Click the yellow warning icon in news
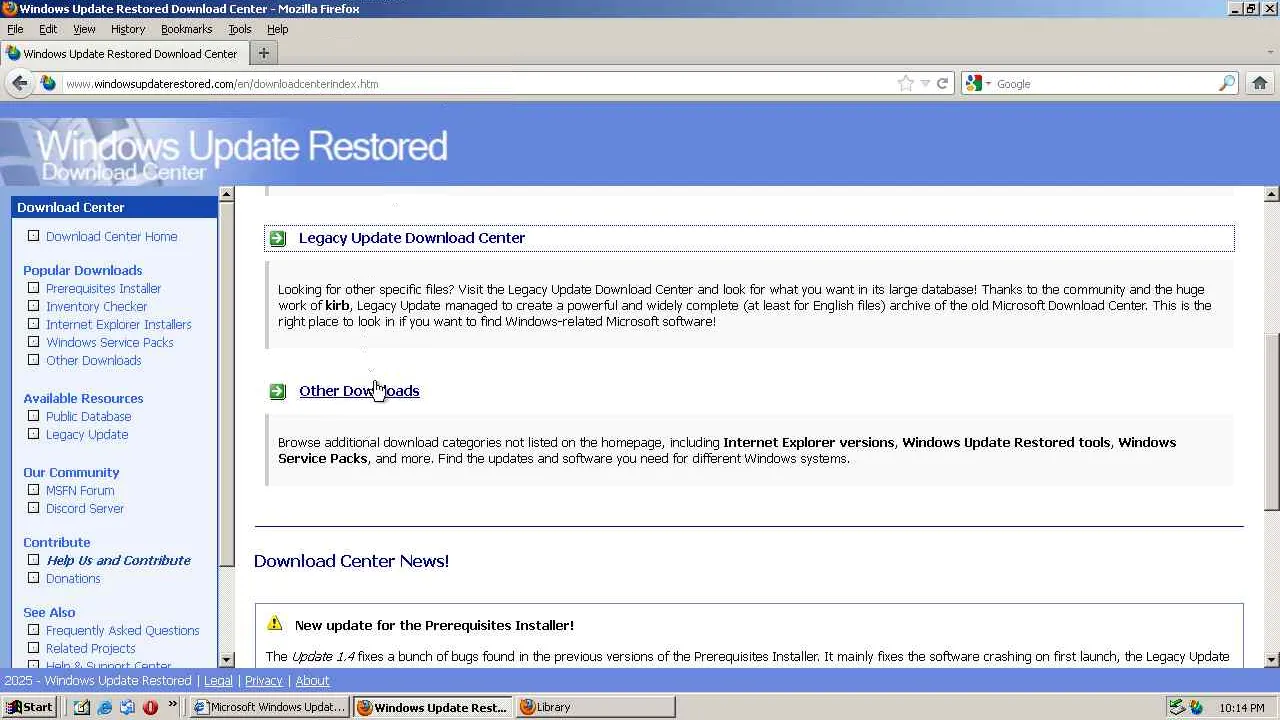 [x=275, y=624]
